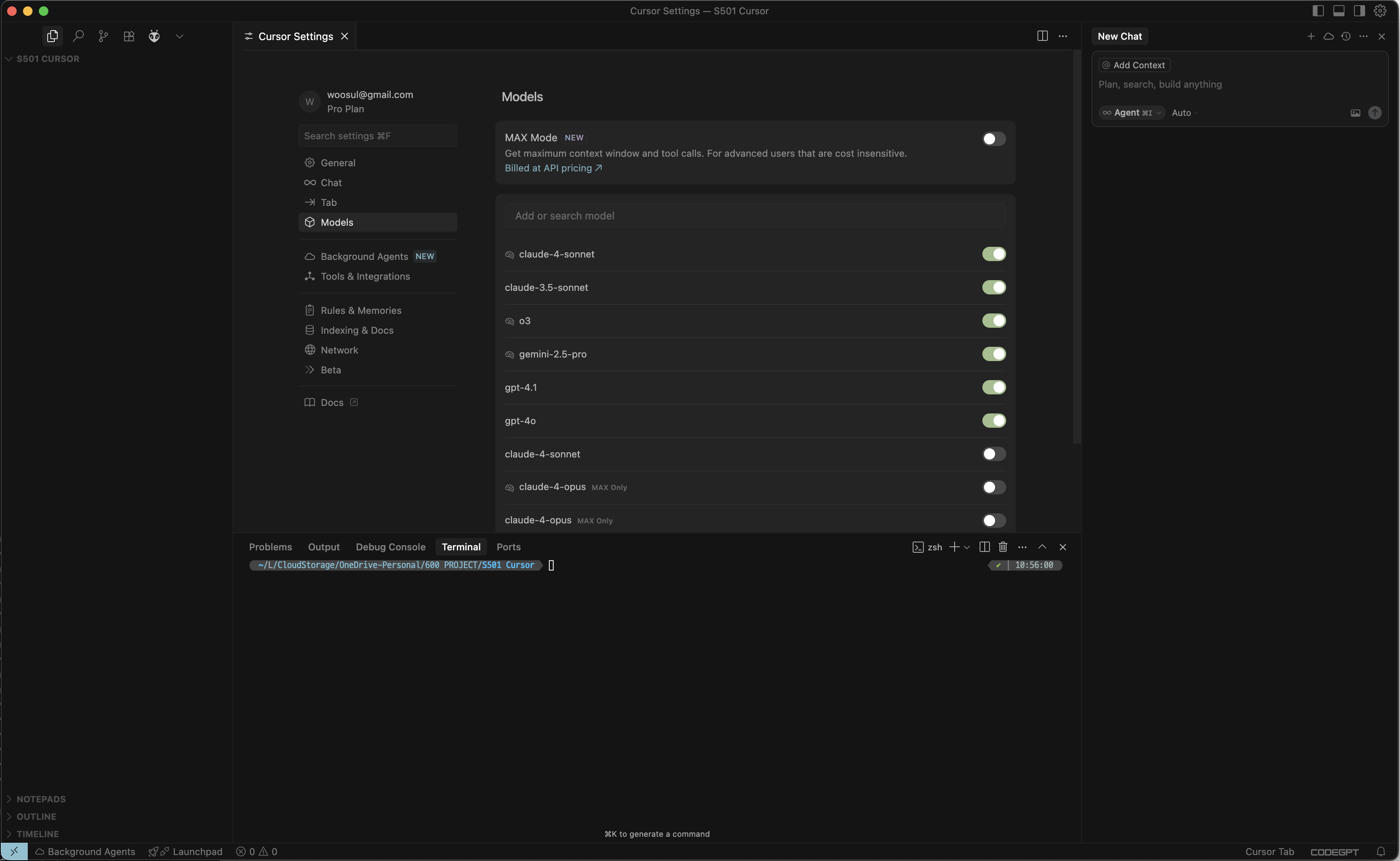Click the Cursor AI alien icon in the sidebar

coord(153,36)
